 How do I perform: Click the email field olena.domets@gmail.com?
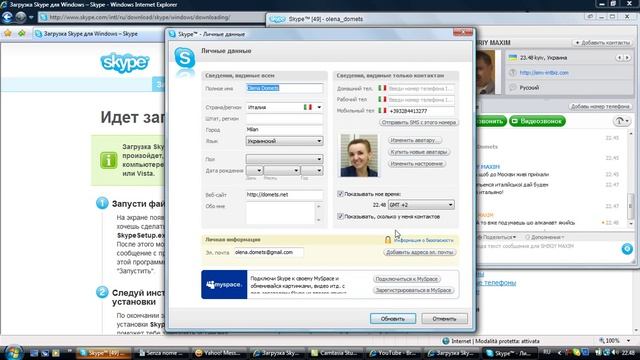(x=269, y=253)
